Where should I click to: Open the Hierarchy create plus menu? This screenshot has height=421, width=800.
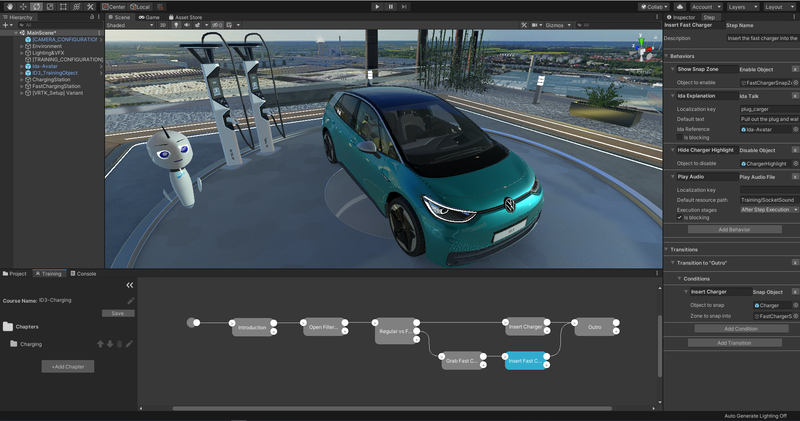coord(7,25)
